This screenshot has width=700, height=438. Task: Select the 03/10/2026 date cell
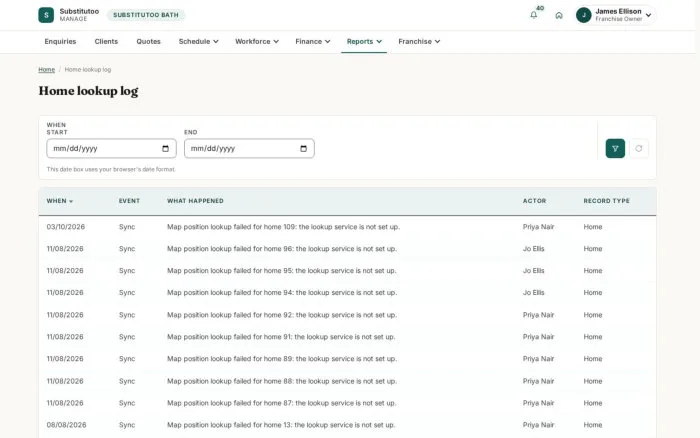pyautogui.click(x=66, y=227)
